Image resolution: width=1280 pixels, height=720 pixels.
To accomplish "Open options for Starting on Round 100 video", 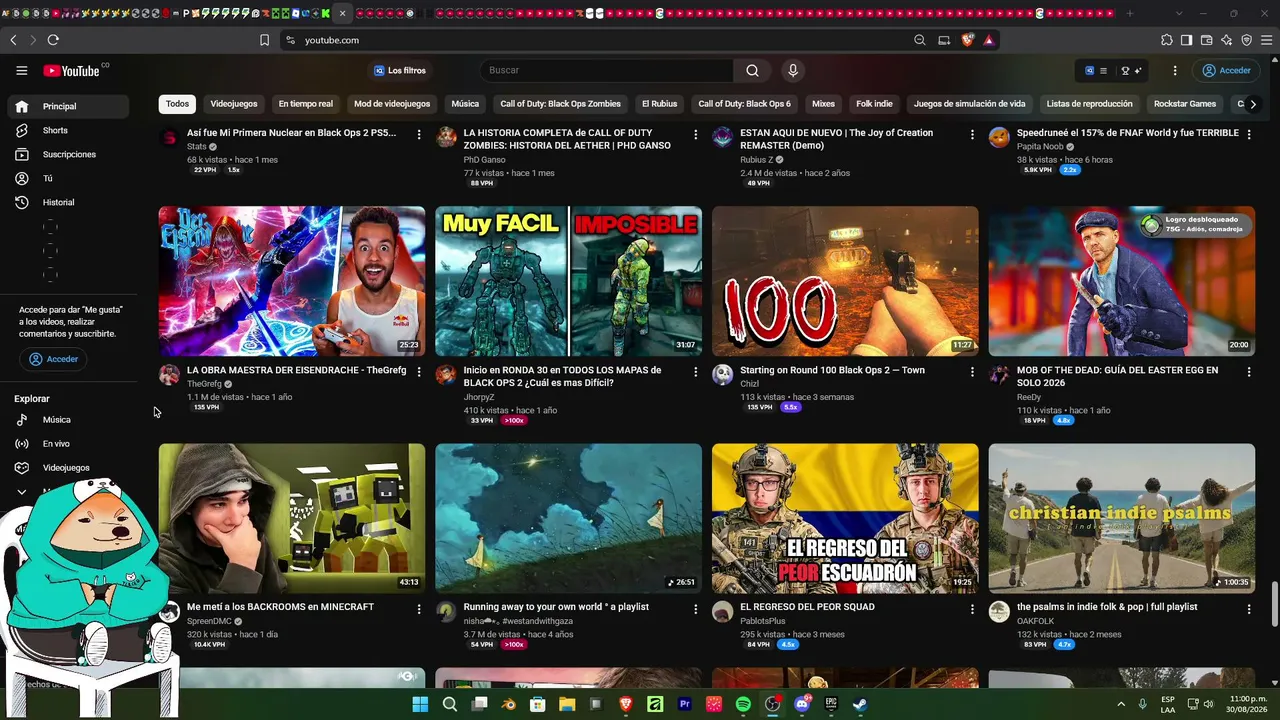I will (x=972, y=371).
